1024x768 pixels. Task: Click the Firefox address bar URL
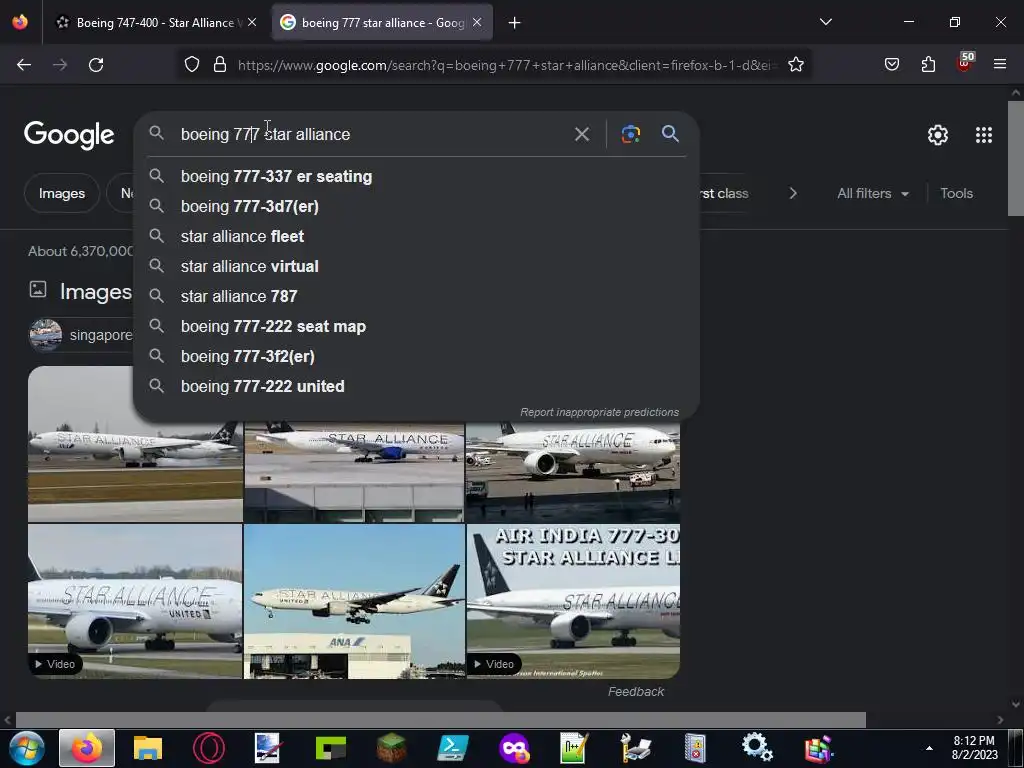tap(507, 65)
